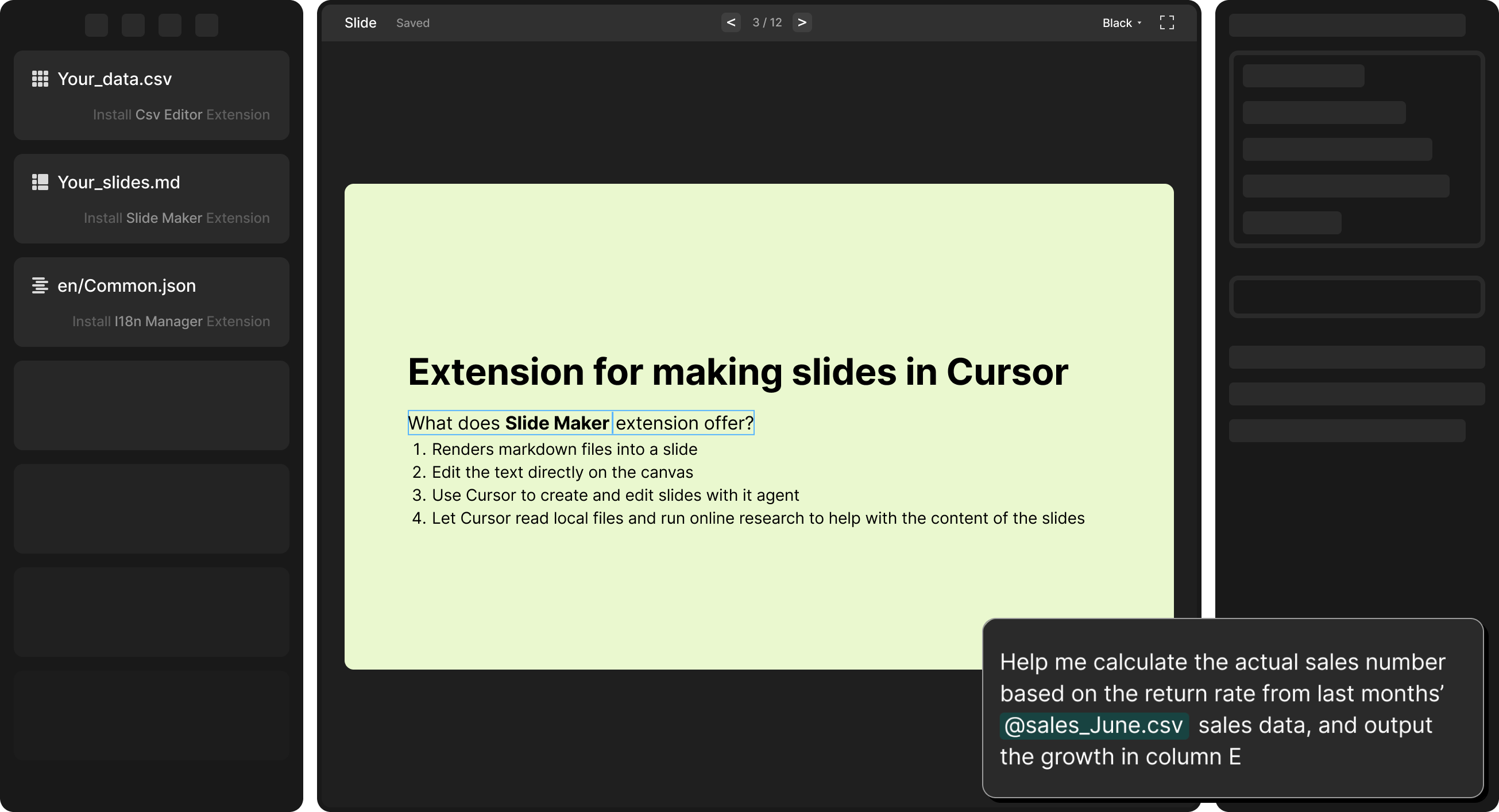Open the Your_data.csv file card
Image resolution: width=1499 pixels, height=812 pixels.
tap(151, 95)
